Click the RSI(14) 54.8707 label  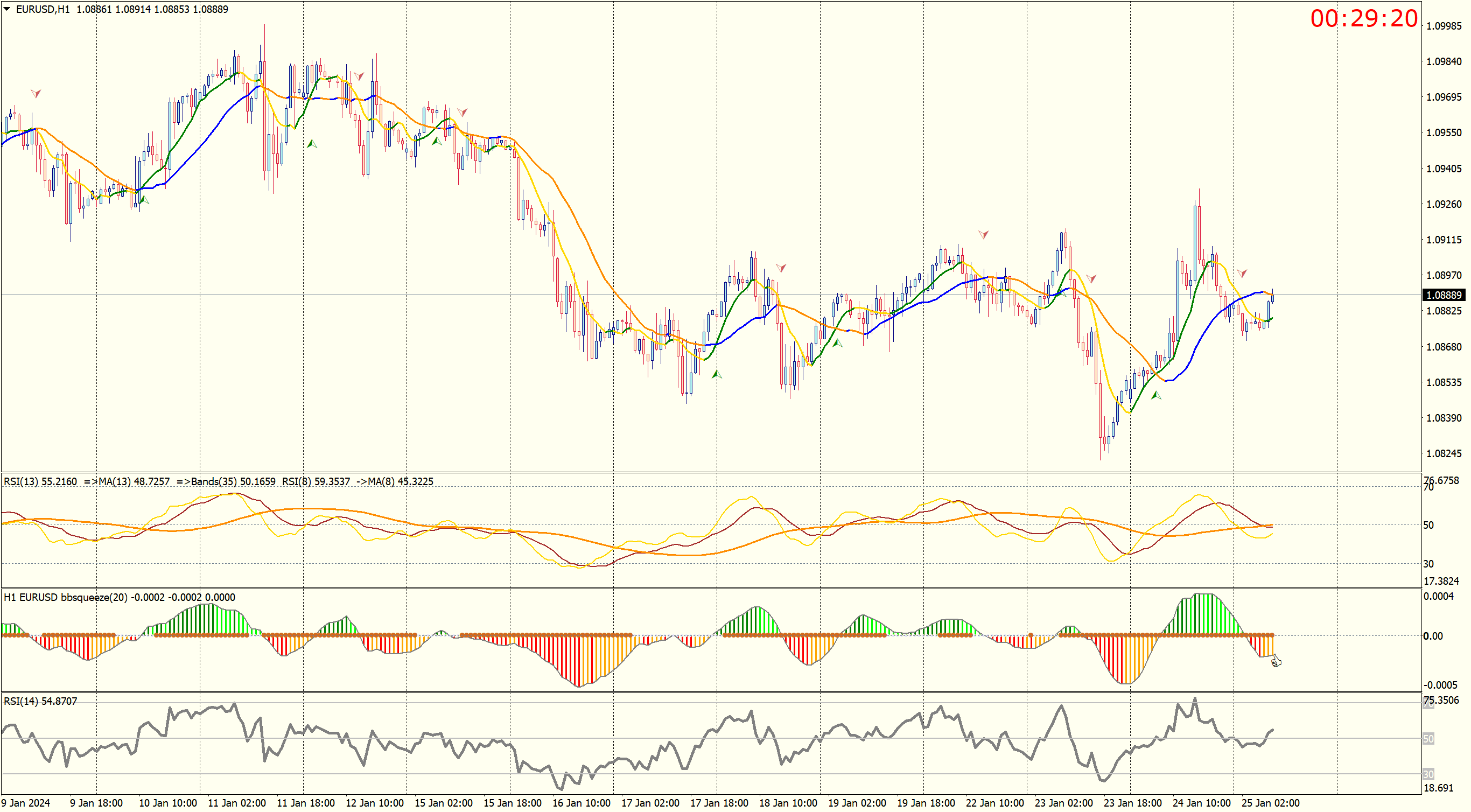(x=40, y=701)
